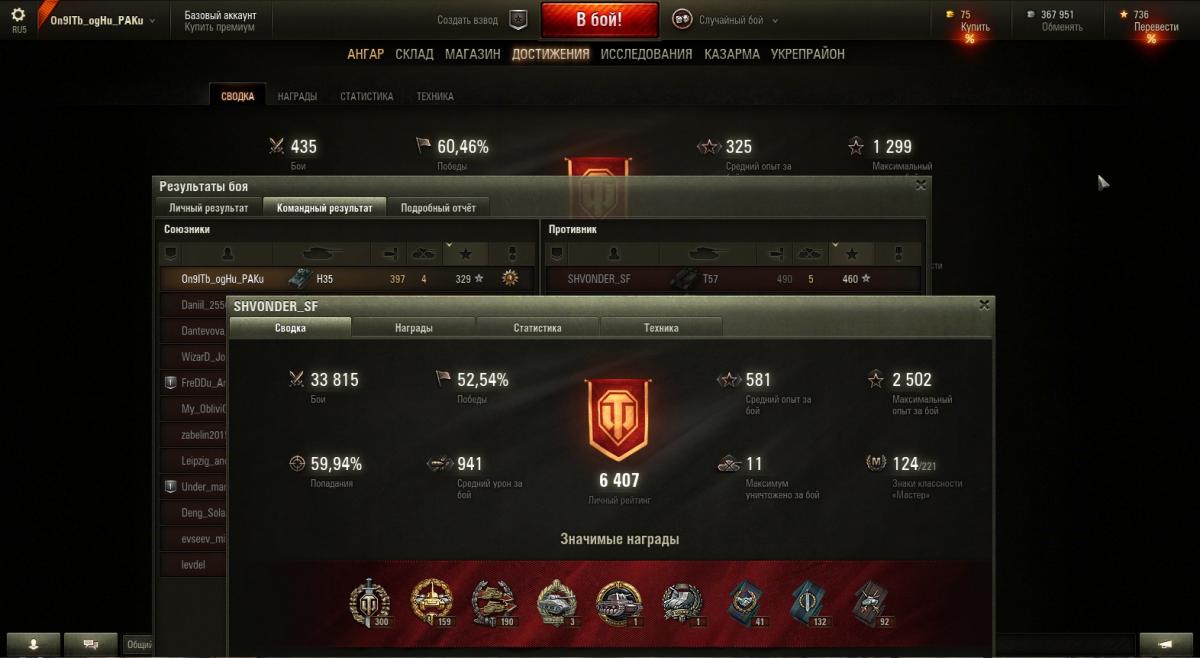The image size is (1200, 658).
Task: Switch to the Награды tab in SHVONDER_SF window
Action: click(x=414, y=327)
